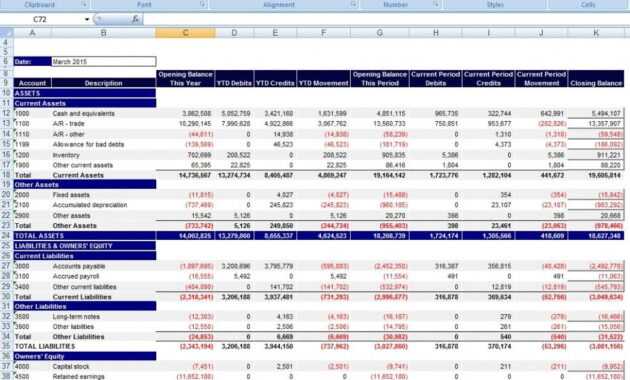Click the 'Current Assets' section header in row 11

coord(84,103)
